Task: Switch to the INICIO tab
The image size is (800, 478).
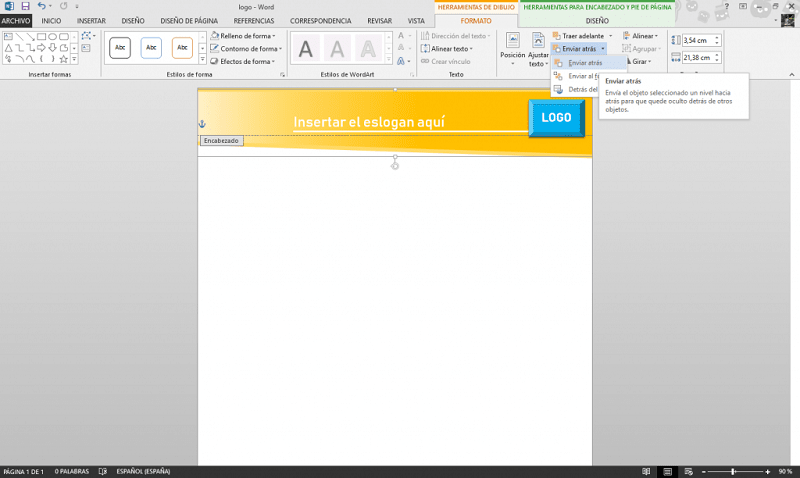Action: coord(51,21)
